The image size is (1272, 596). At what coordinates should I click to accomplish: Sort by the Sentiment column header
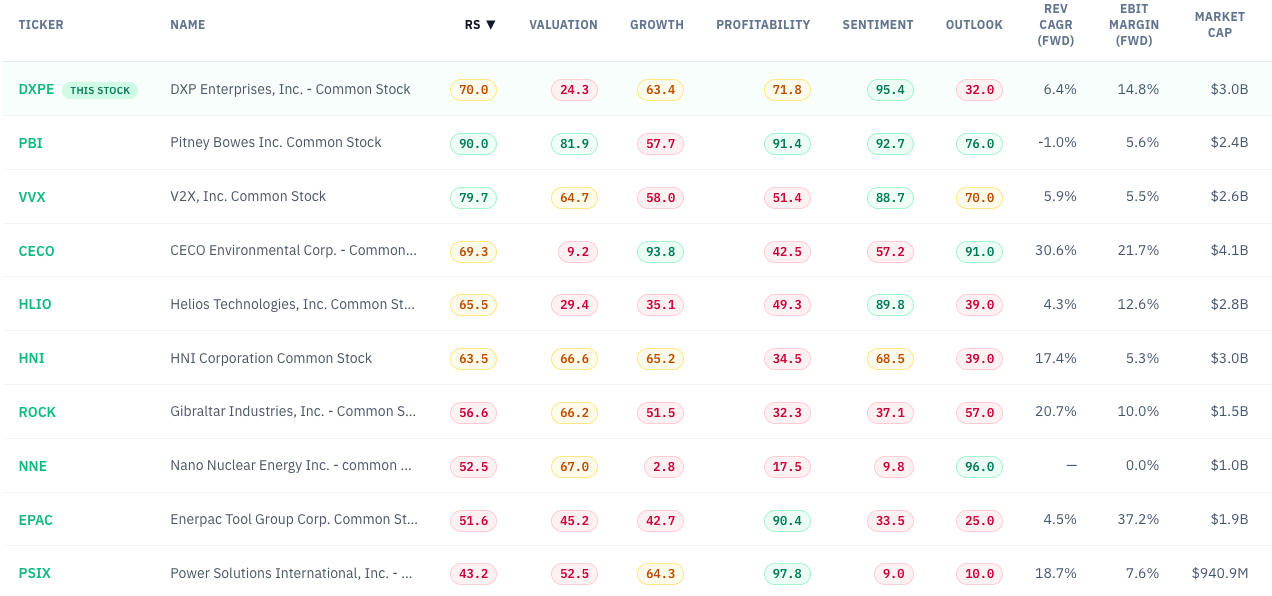878,25
